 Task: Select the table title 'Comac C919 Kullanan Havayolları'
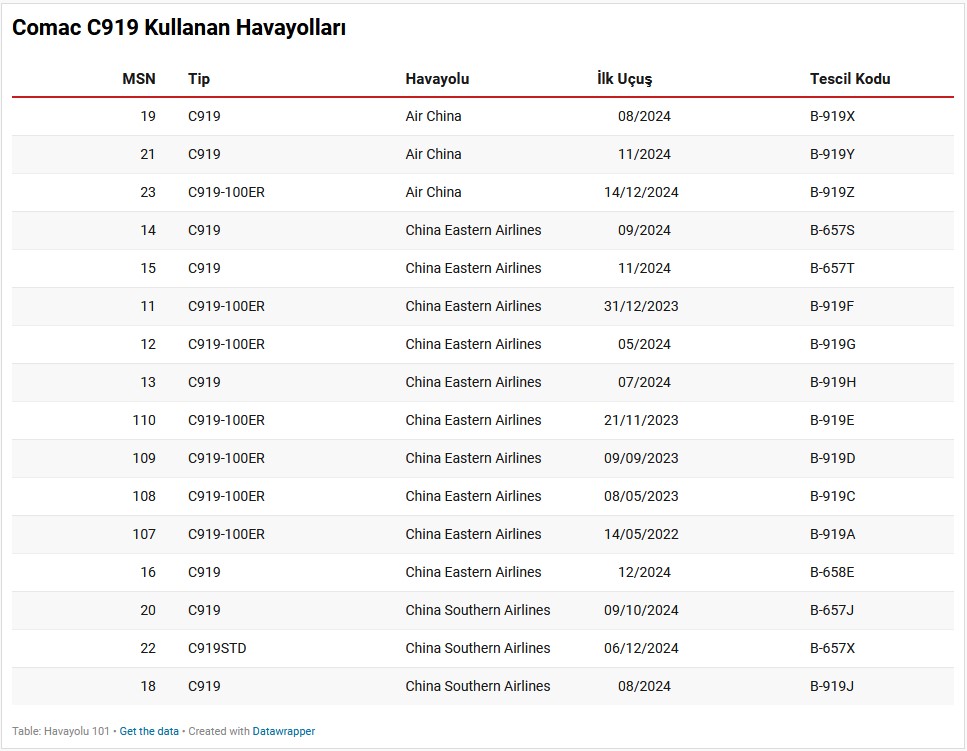point(179,27)
